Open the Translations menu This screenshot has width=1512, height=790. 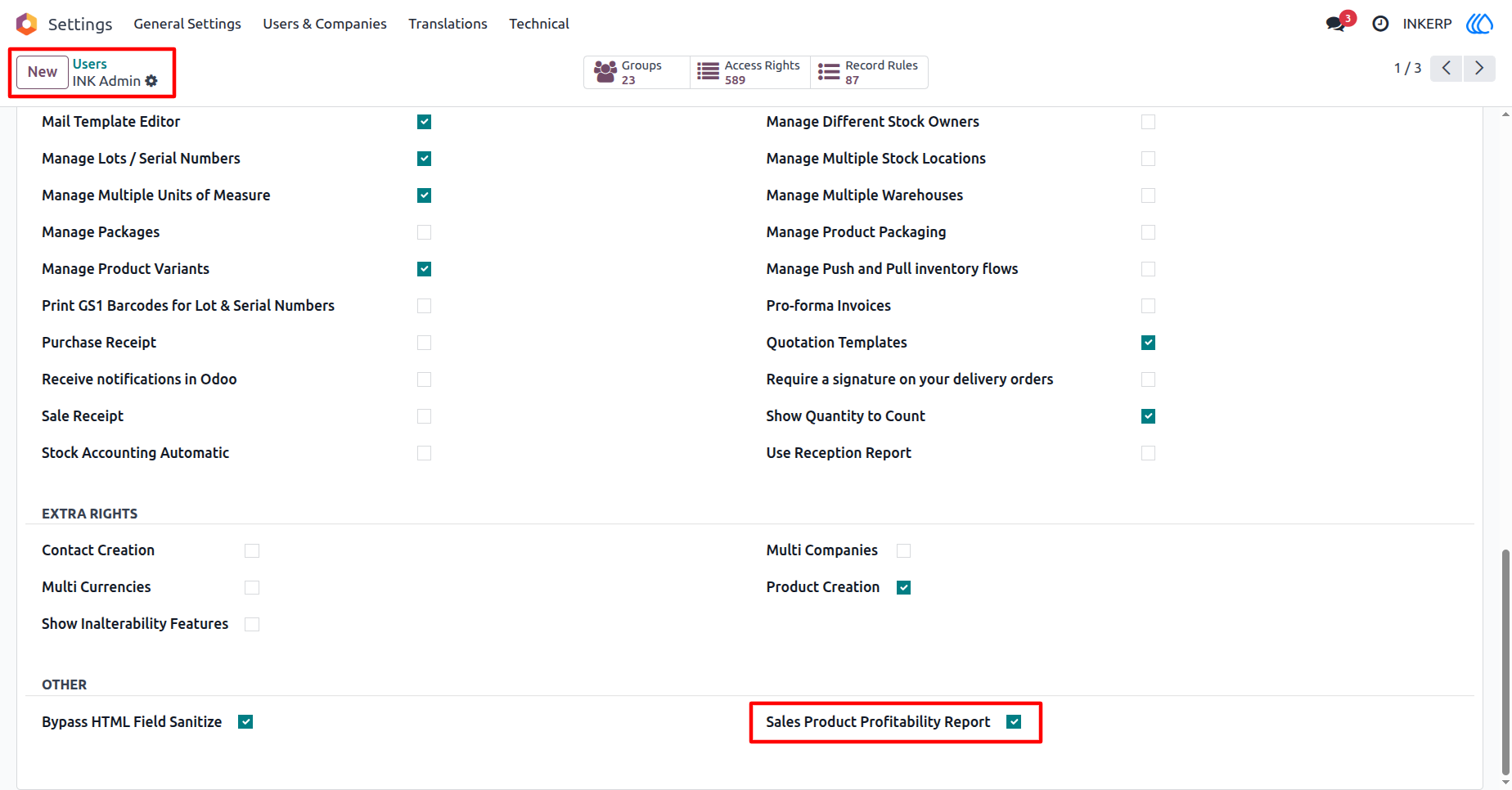coord(448,24)
